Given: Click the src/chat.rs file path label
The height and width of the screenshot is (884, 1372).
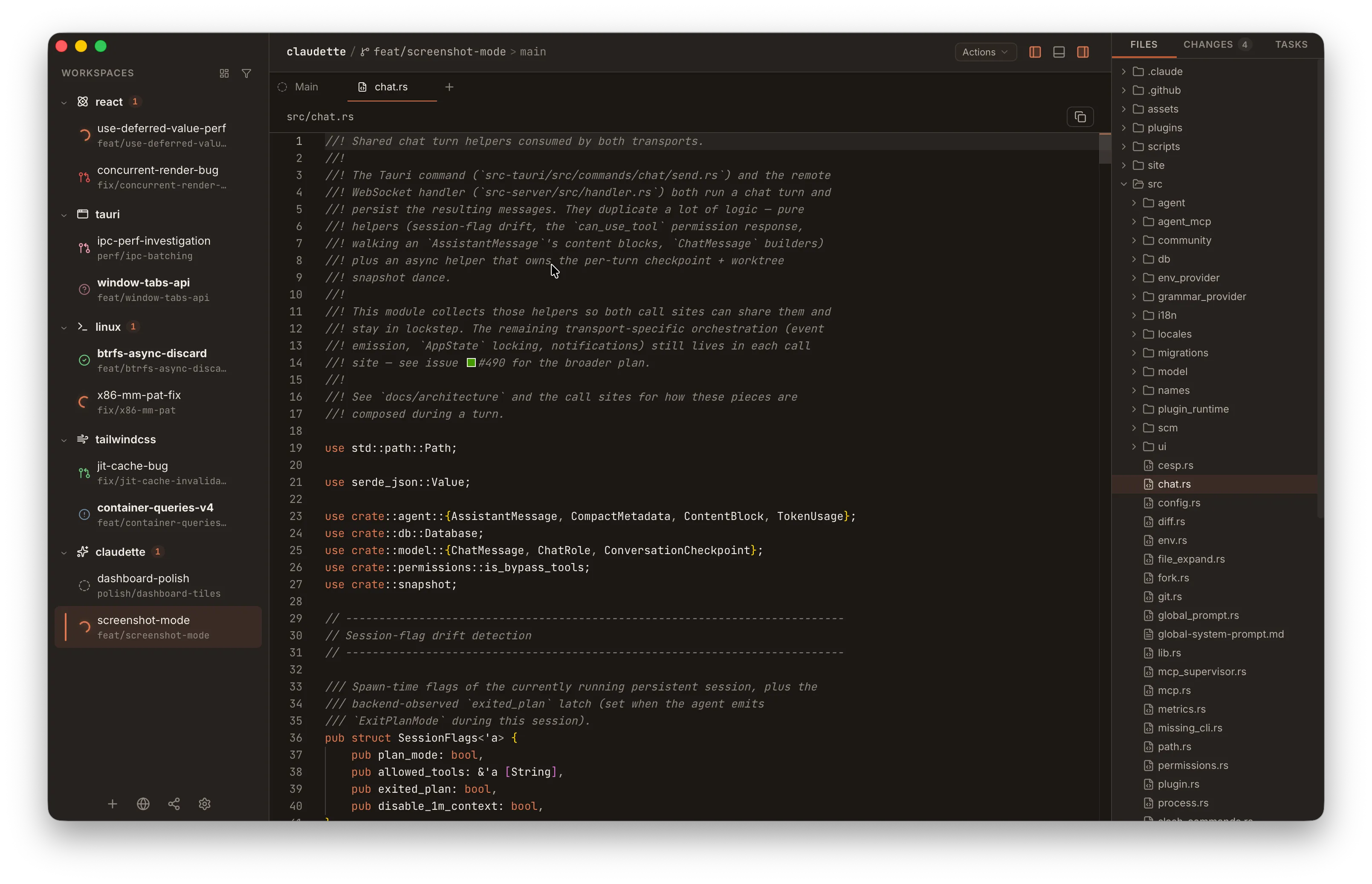Looking at the screenshot, I should coord(320,117).
